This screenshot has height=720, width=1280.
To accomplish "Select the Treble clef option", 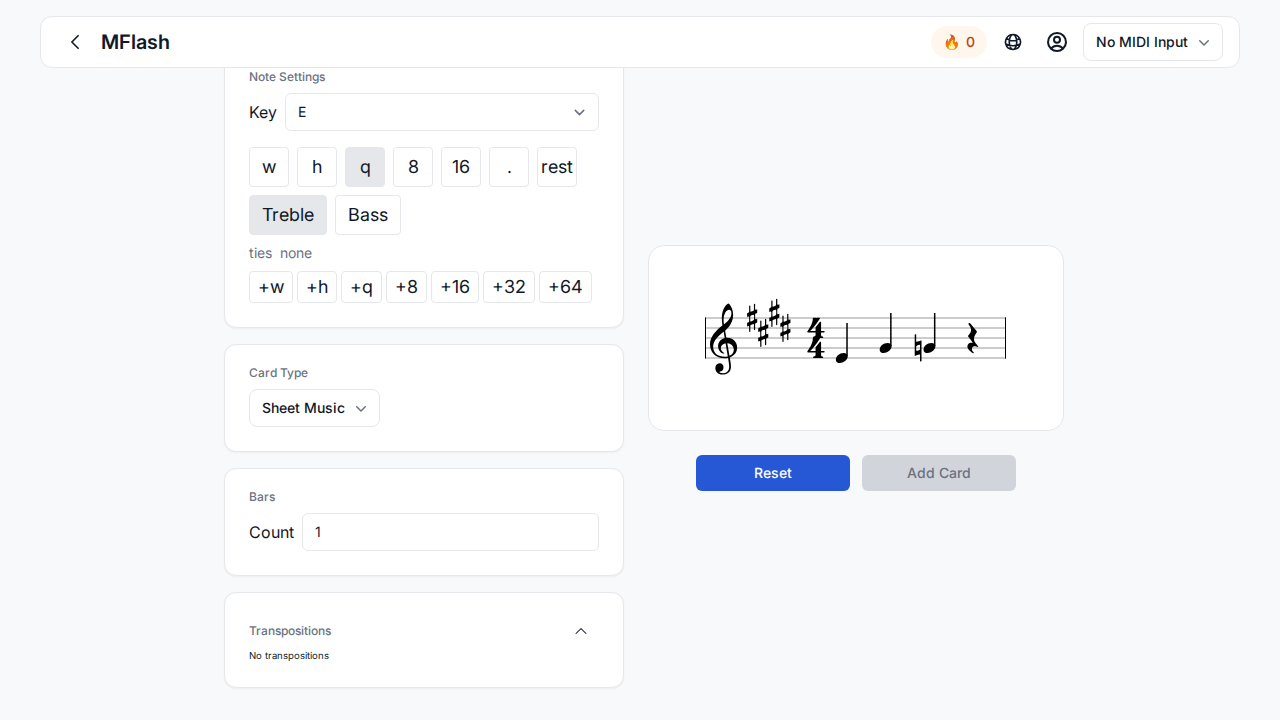I will [288, 215].
